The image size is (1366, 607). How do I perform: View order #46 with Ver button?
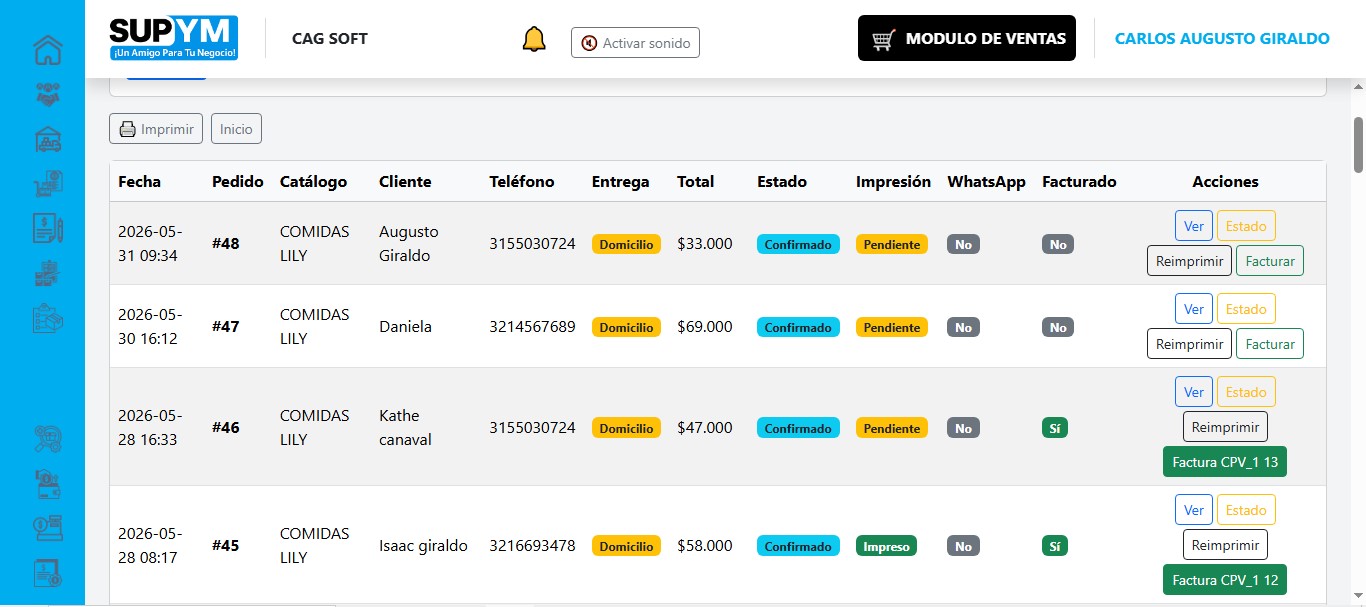(1194, 392)
